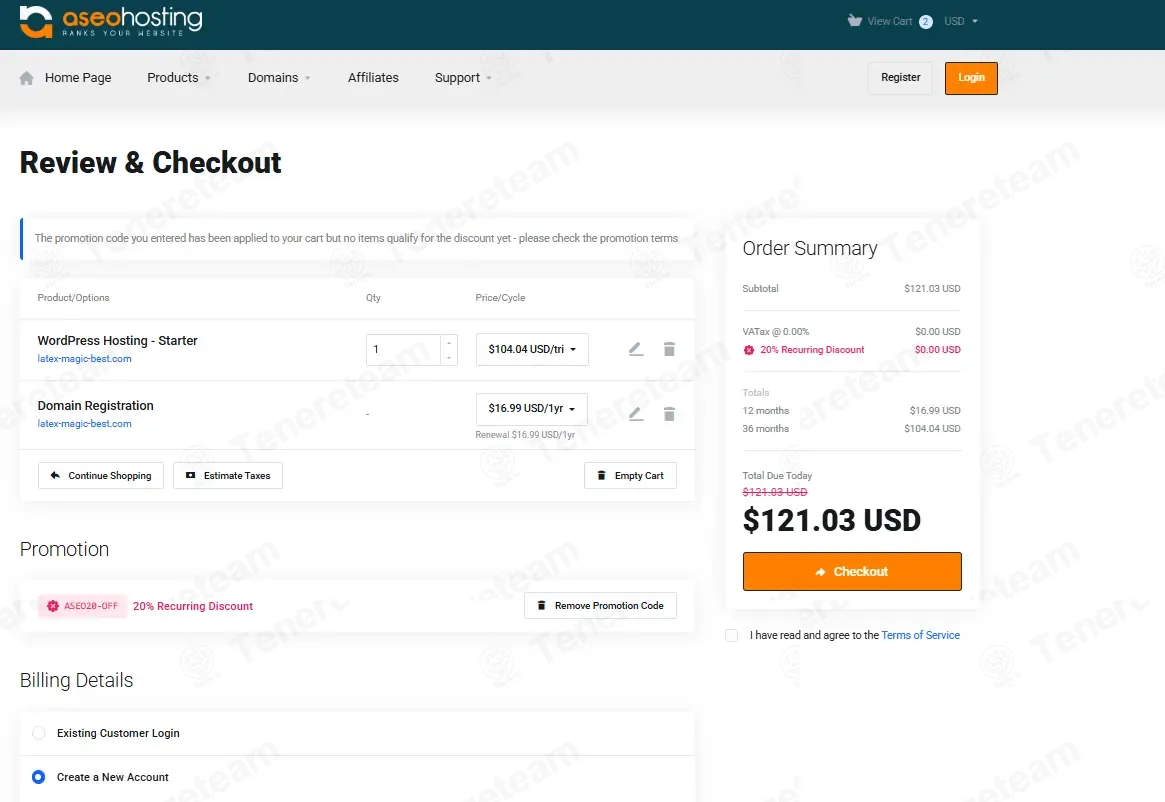This screenshot has height=802, width=1165.
Task: Click the 12 months total row
Action: tap(851, 411)
